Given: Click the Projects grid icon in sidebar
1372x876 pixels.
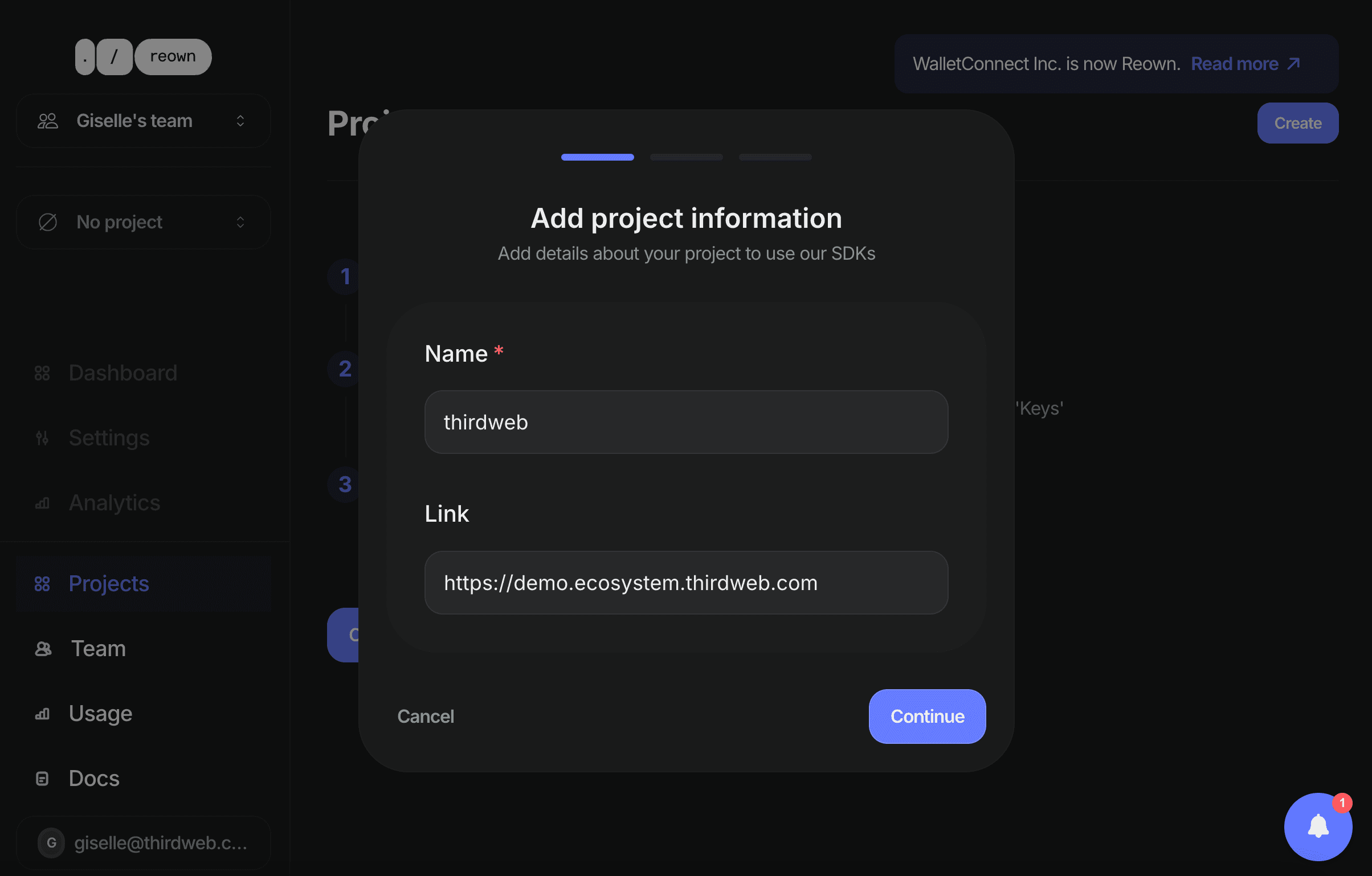Looking at the screenshot, I should click(42, 584).
